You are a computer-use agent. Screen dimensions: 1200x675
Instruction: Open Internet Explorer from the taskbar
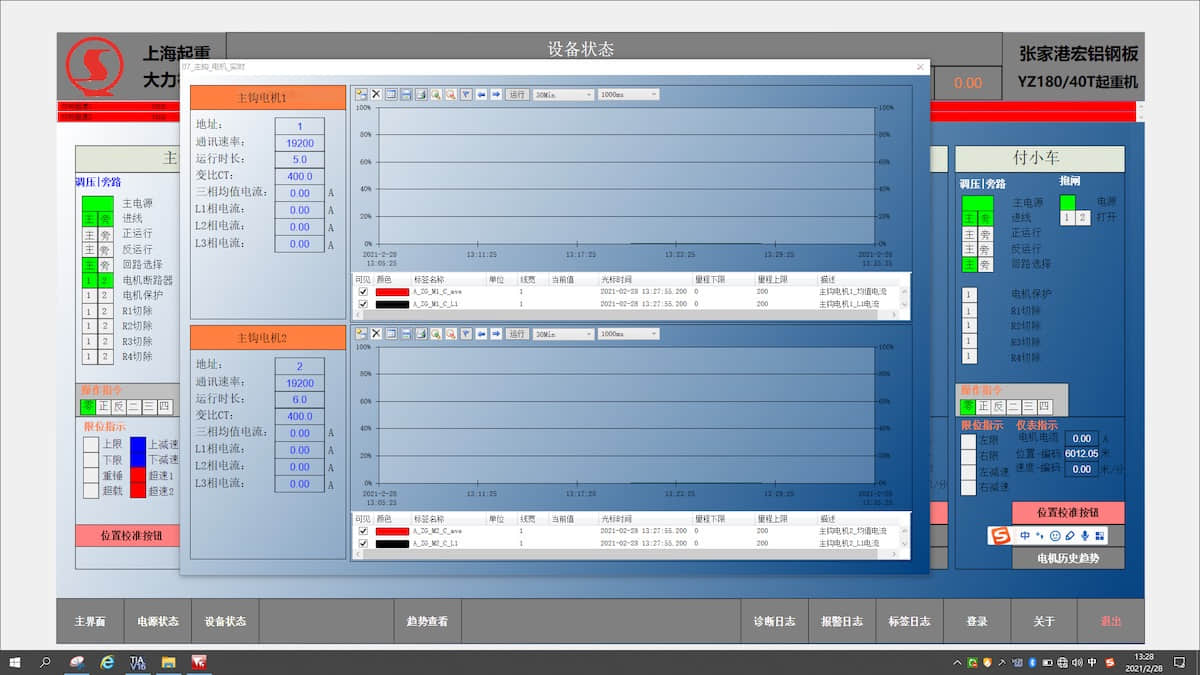coord(107,662)
